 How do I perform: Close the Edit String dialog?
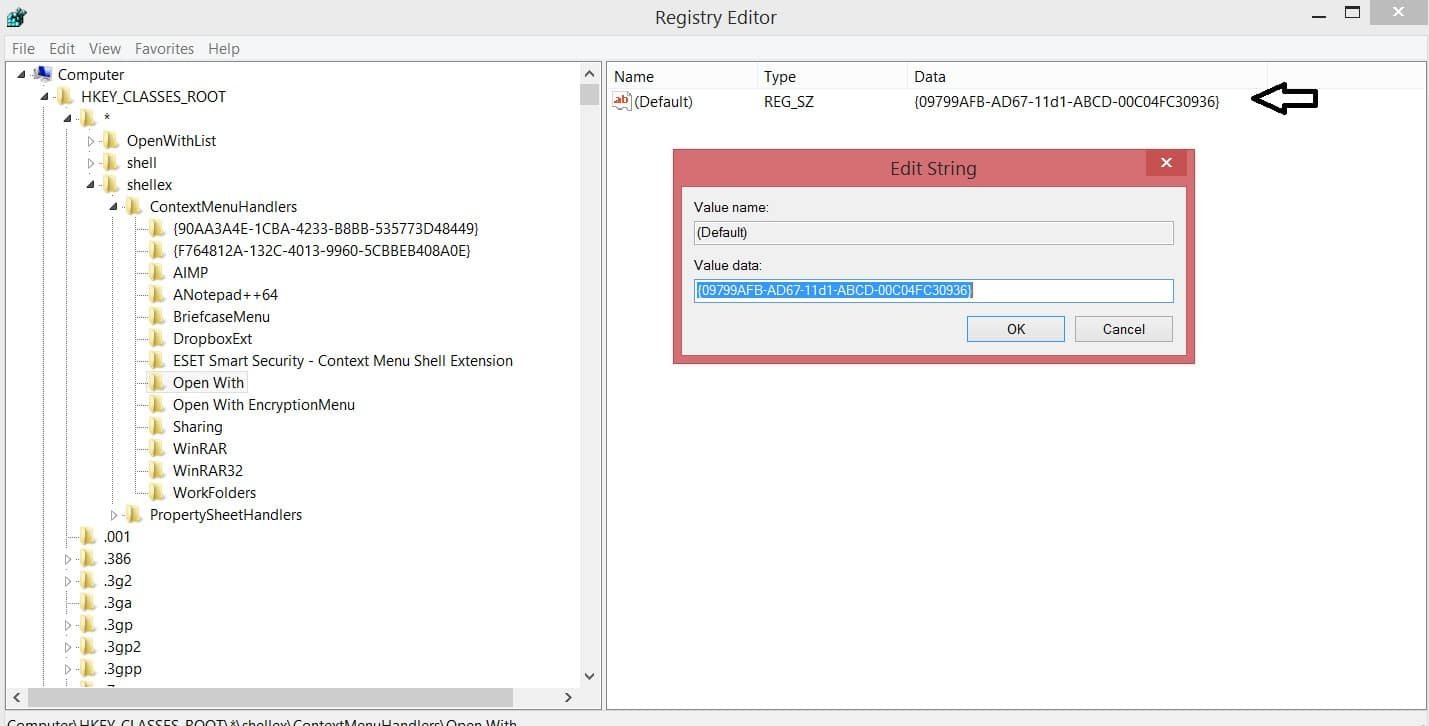tap(1165, 163)
